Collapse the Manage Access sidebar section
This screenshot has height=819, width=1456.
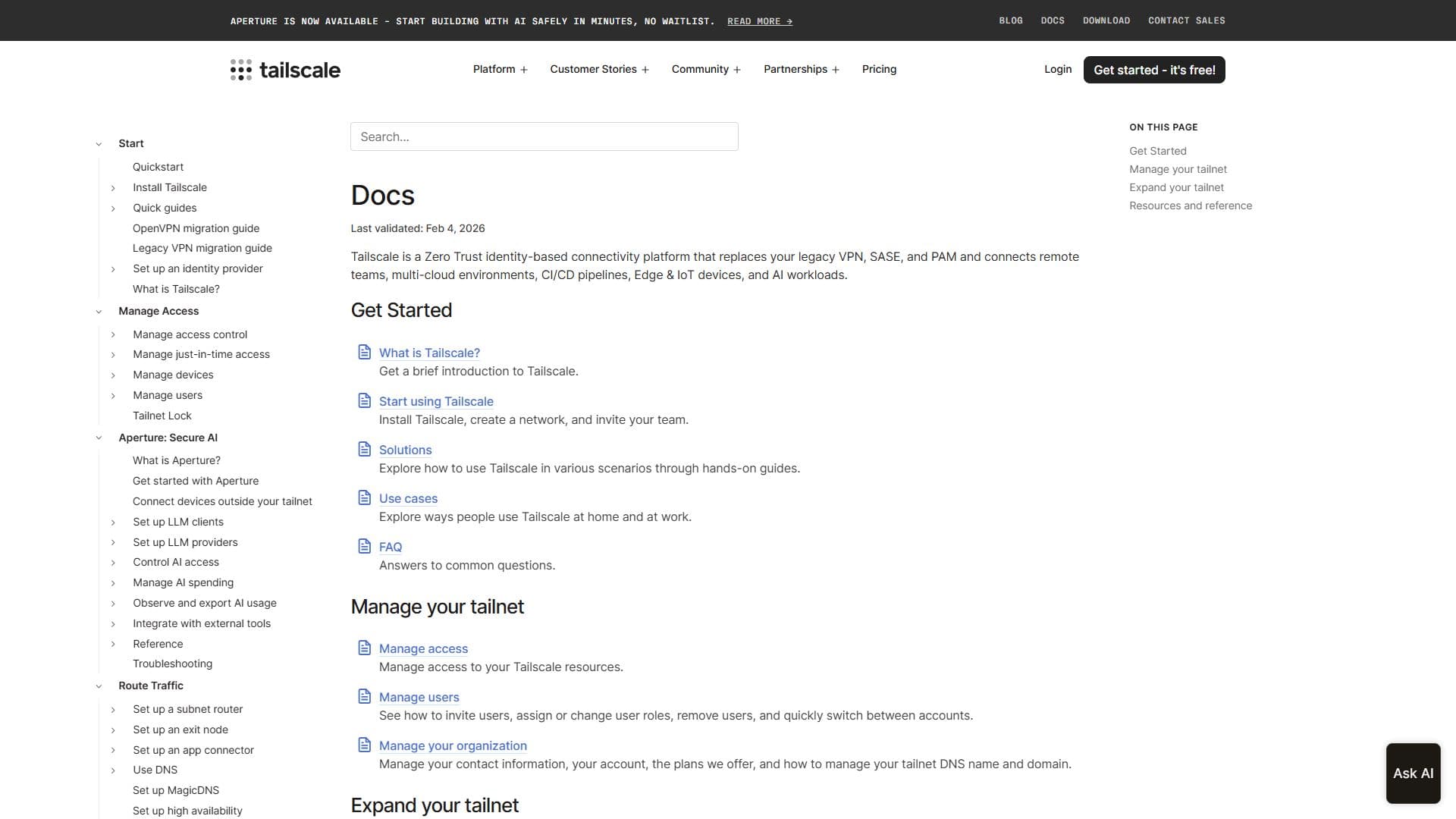99,312
